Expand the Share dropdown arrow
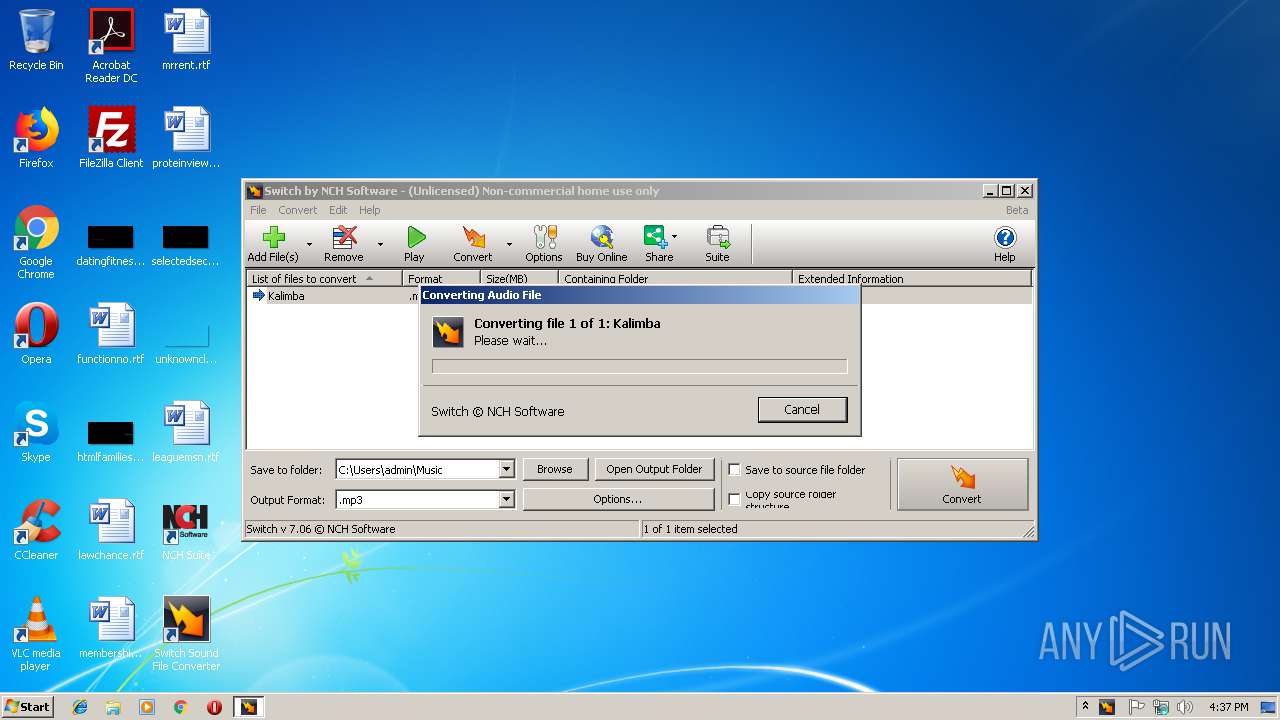This screenshot has width=1280, height=720. click(674, 237)
